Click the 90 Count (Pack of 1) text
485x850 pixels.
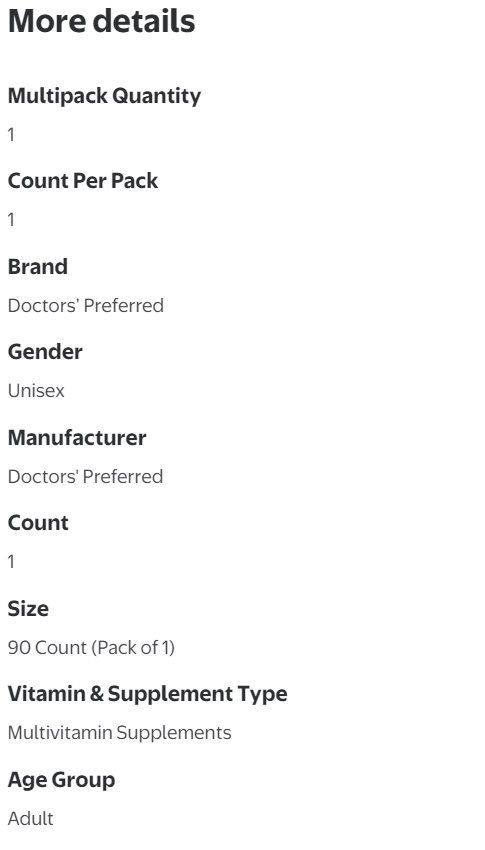click(91, 647)
